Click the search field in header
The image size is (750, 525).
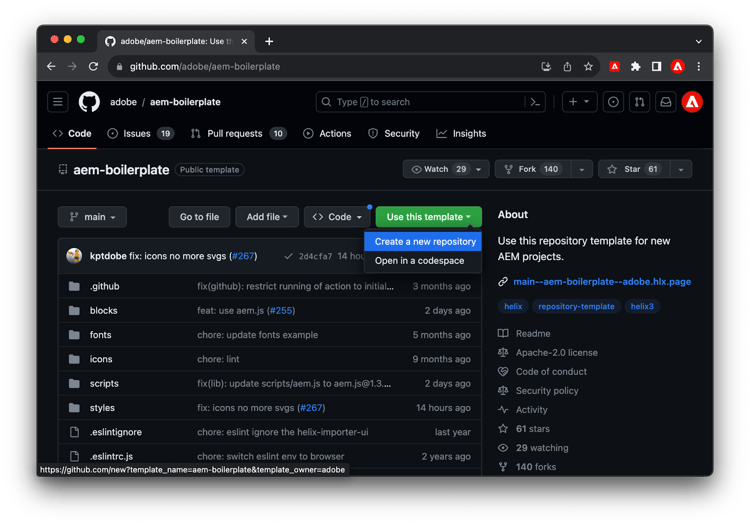pyautogui.click(x=420, y=102)
